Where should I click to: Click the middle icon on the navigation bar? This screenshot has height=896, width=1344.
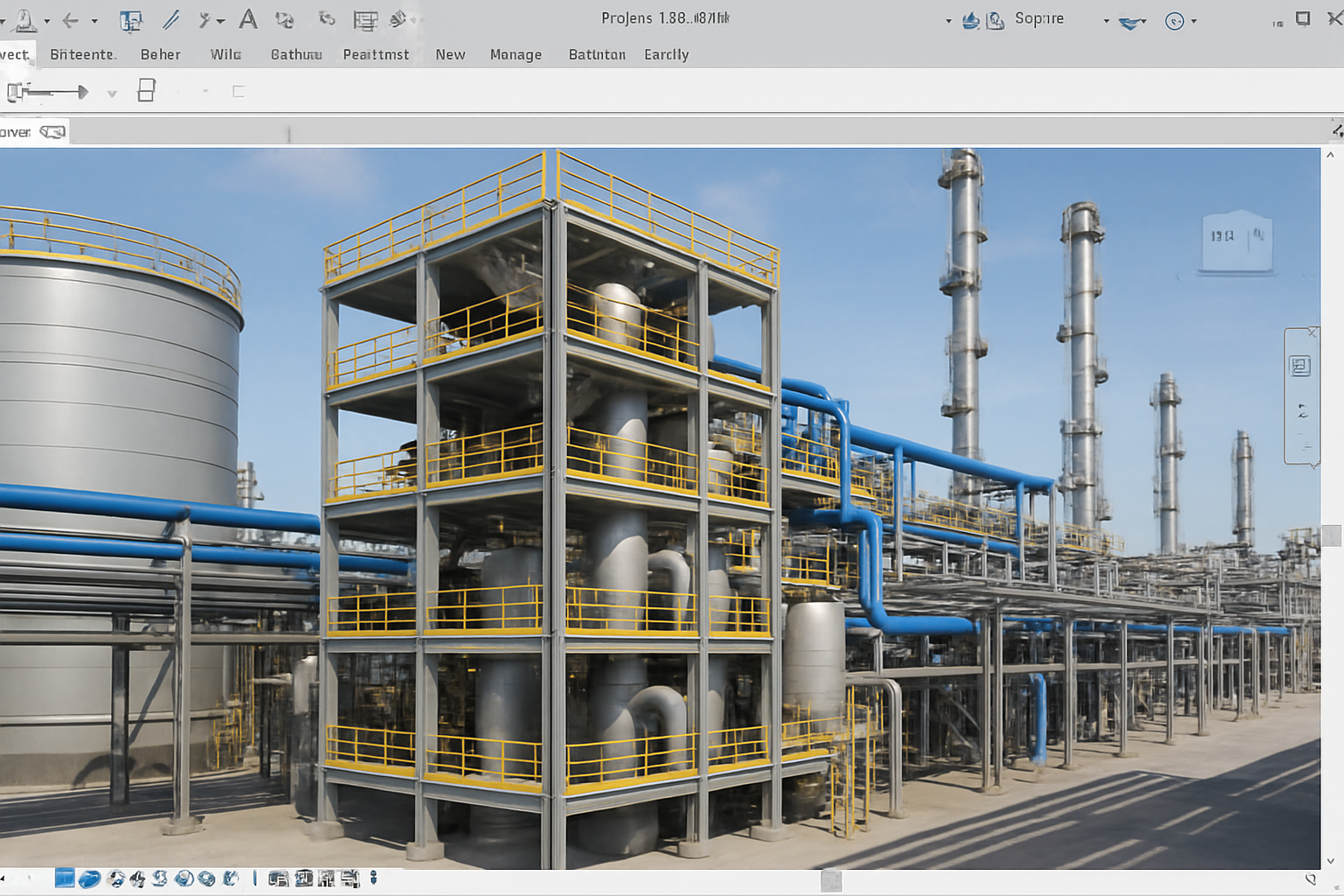1302,410
